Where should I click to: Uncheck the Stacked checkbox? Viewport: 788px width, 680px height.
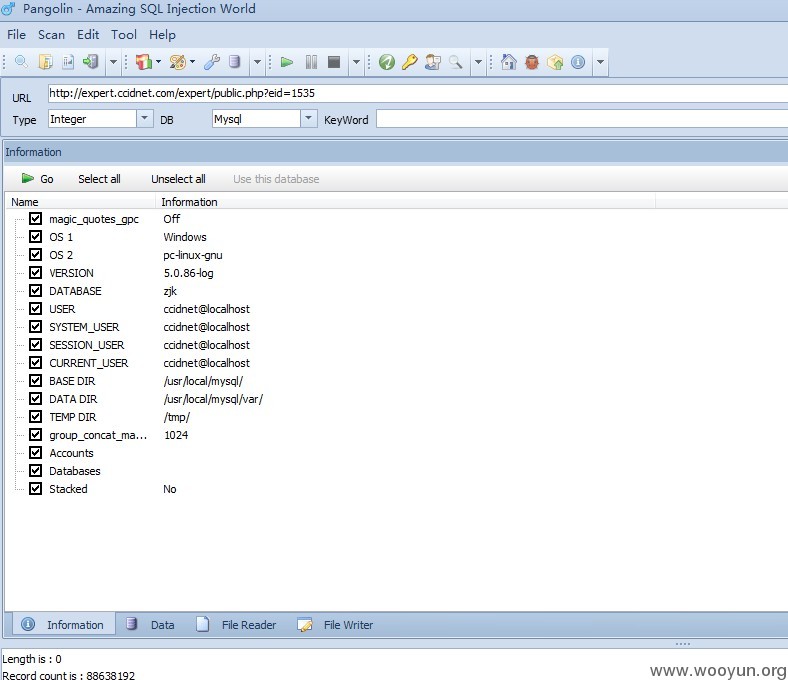tap(35, 489)
